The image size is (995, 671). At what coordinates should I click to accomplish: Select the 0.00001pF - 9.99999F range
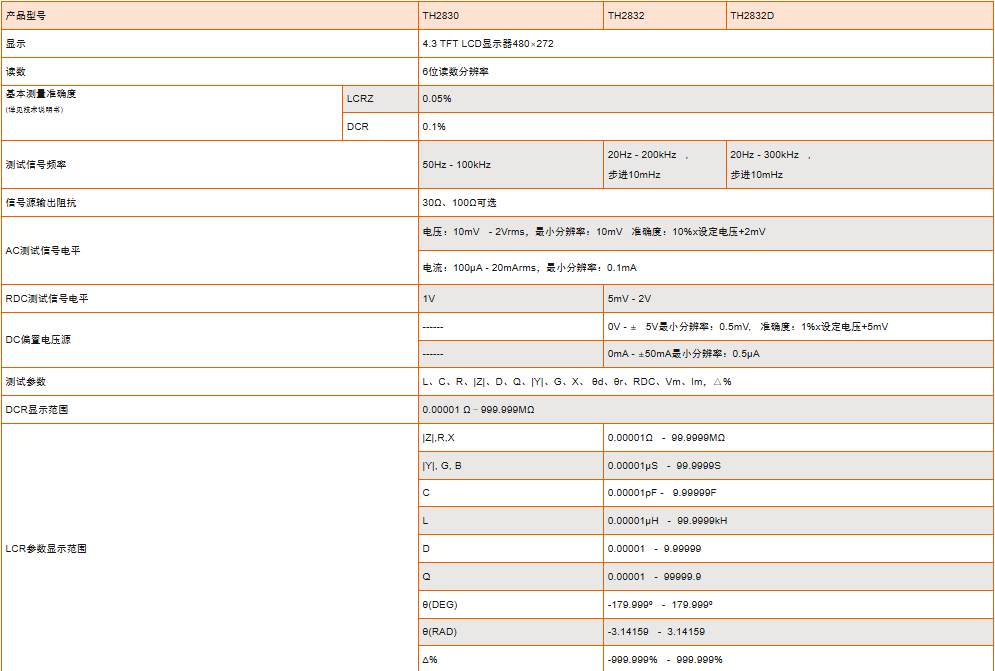pyautogui.click(x=798, y=493)
